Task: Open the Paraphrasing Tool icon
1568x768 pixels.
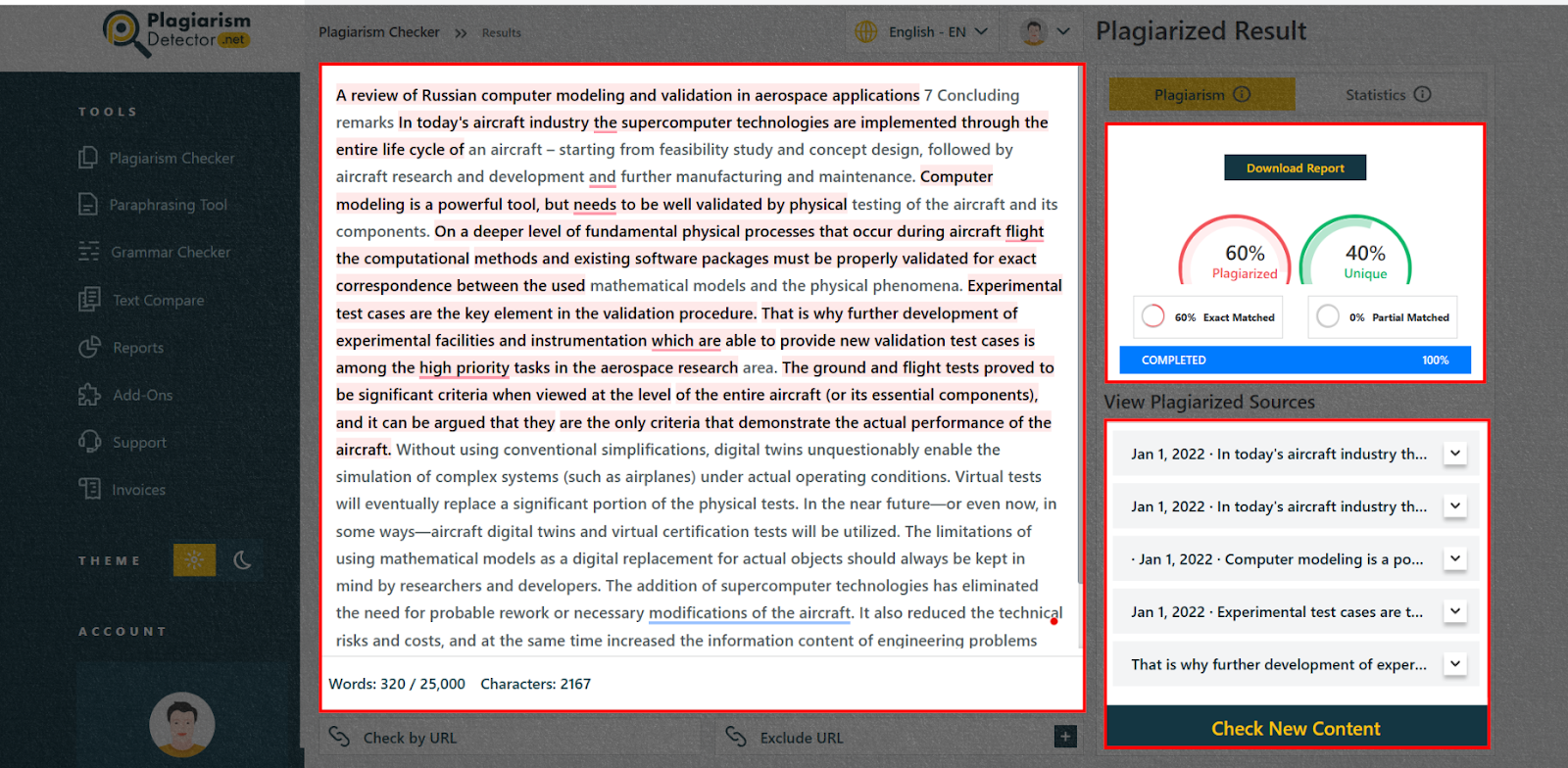Action: point(88,205)
